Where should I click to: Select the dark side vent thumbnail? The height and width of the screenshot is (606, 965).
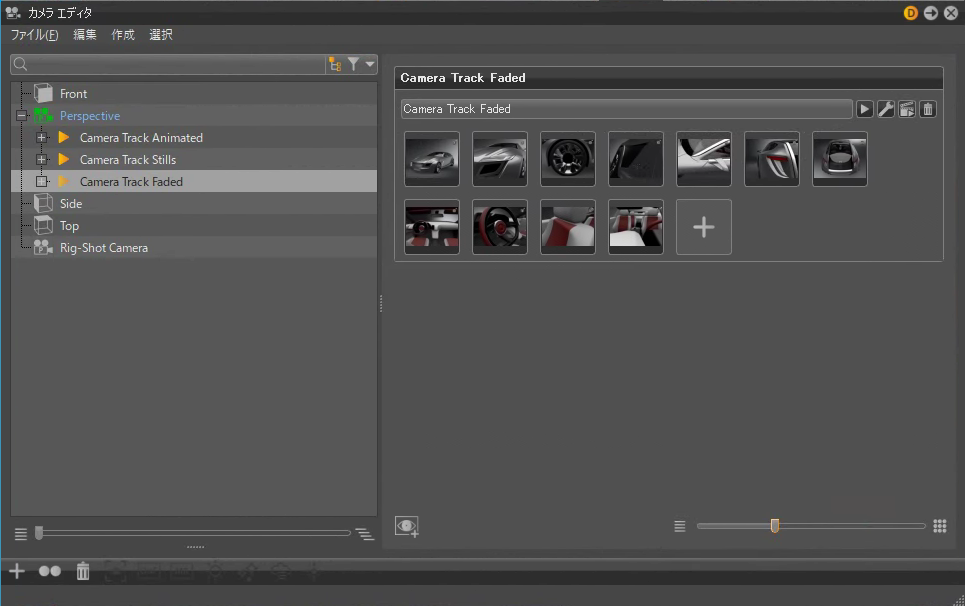pyautogui.click(x=636, y=159)
